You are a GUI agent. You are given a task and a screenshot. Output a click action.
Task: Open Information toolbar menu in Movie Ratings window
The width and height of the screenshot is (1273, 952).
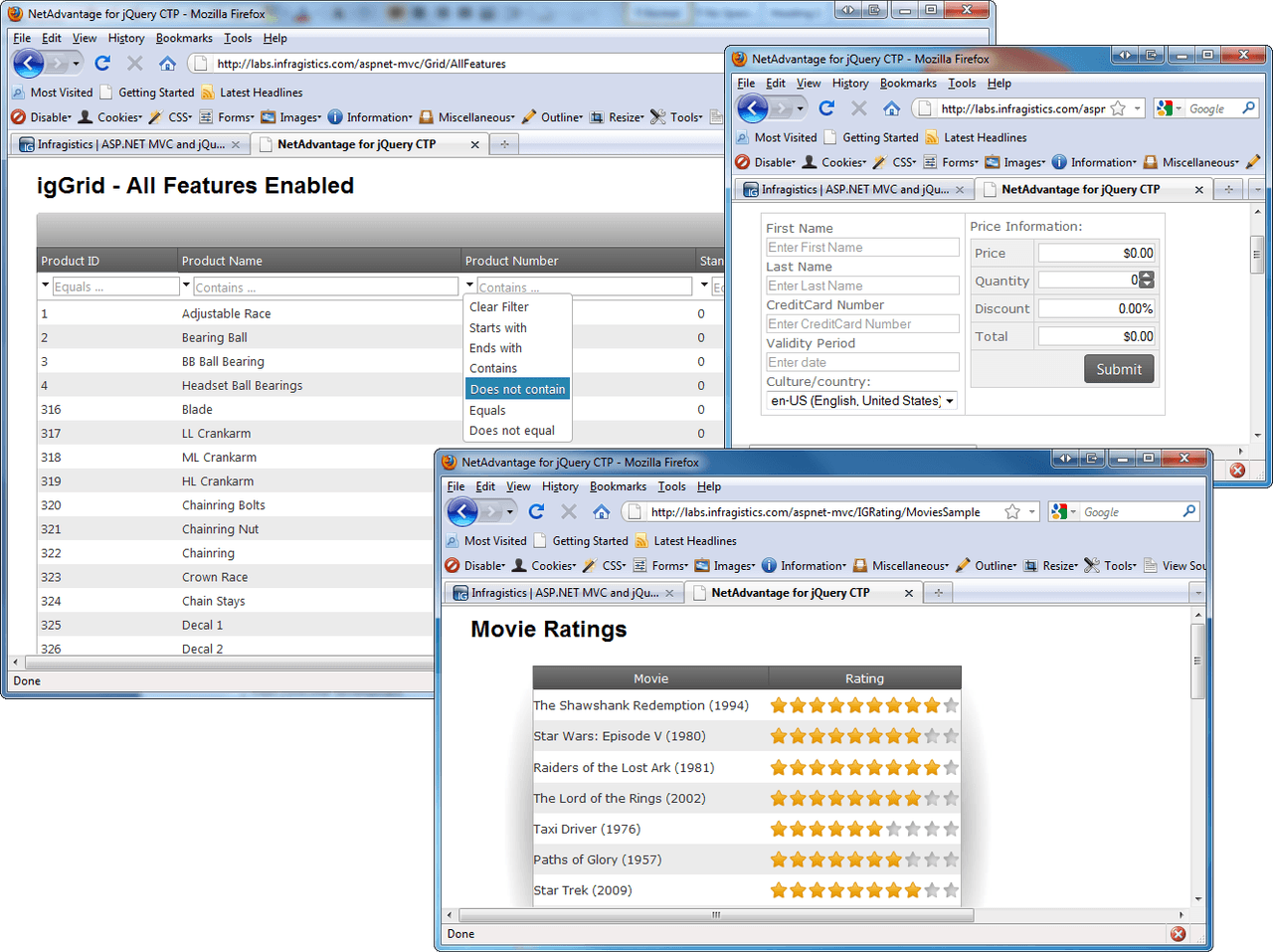click(804, 566)
